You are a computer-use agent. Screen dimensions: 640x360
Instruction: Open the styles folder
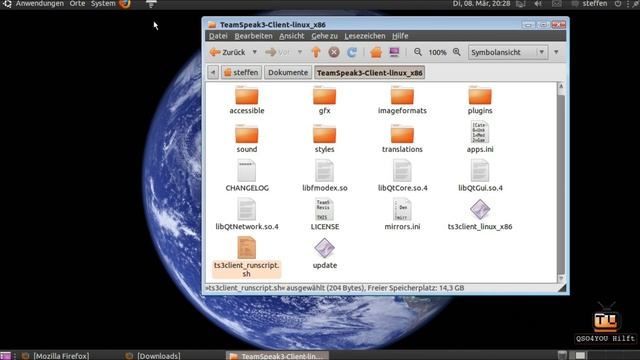click(324, 139)
